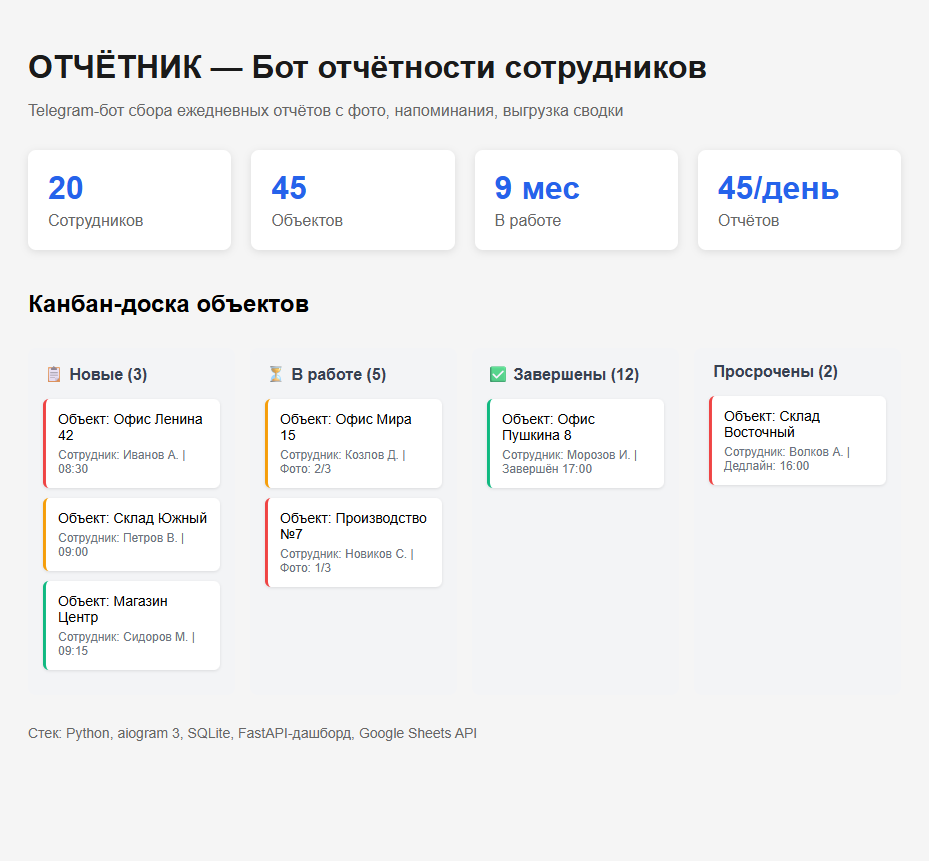Viewport: 929px width, 861px height.
Task: Click the Фото: 1/3 text
Action: click(x=305, y=568)
